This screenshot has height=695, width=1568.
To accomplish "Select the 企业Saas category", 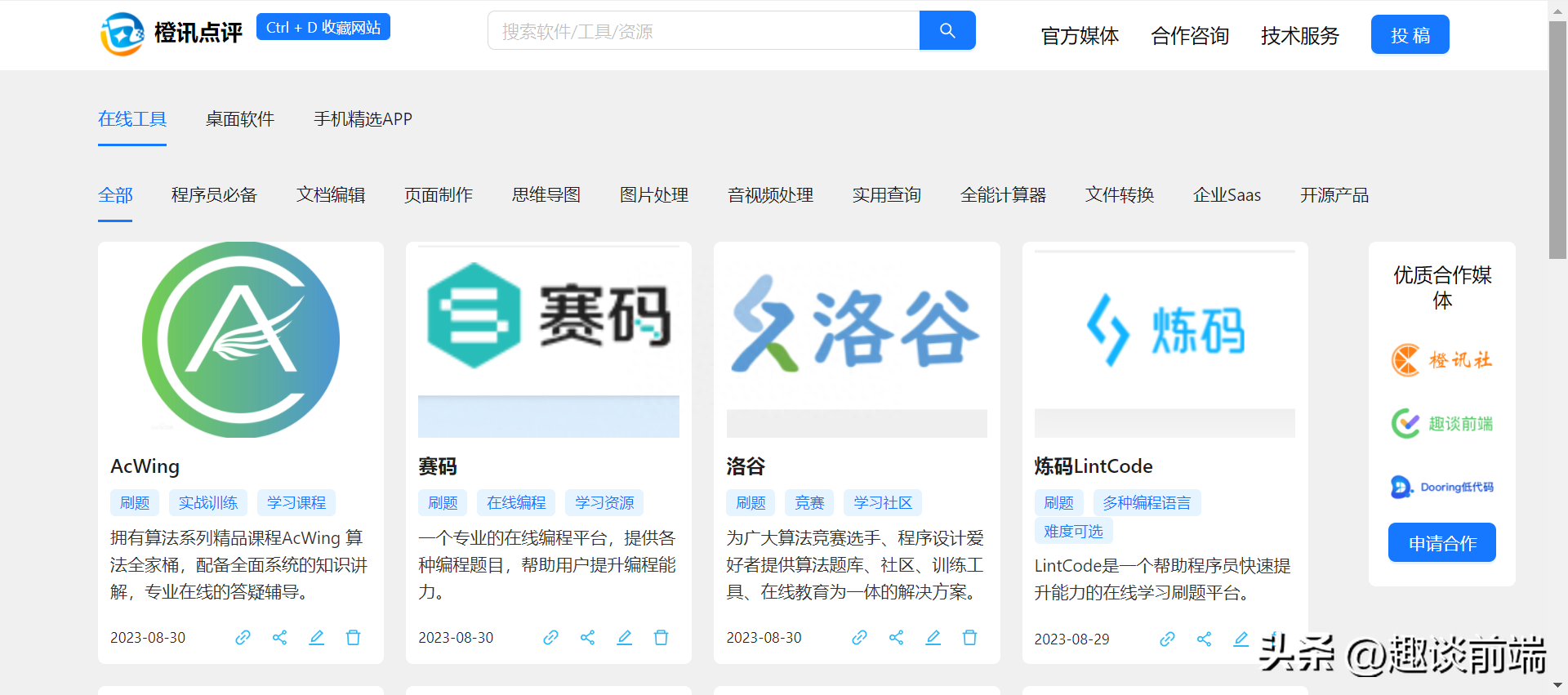I will tap(1227, 195).
